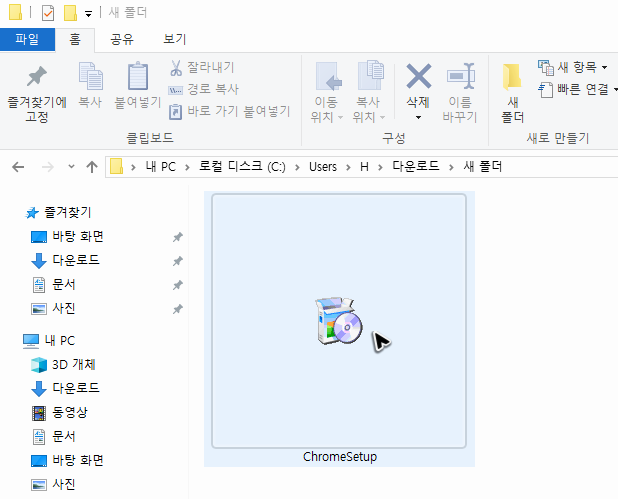Select 새 폴더 in the address breadcrumb

482,166
